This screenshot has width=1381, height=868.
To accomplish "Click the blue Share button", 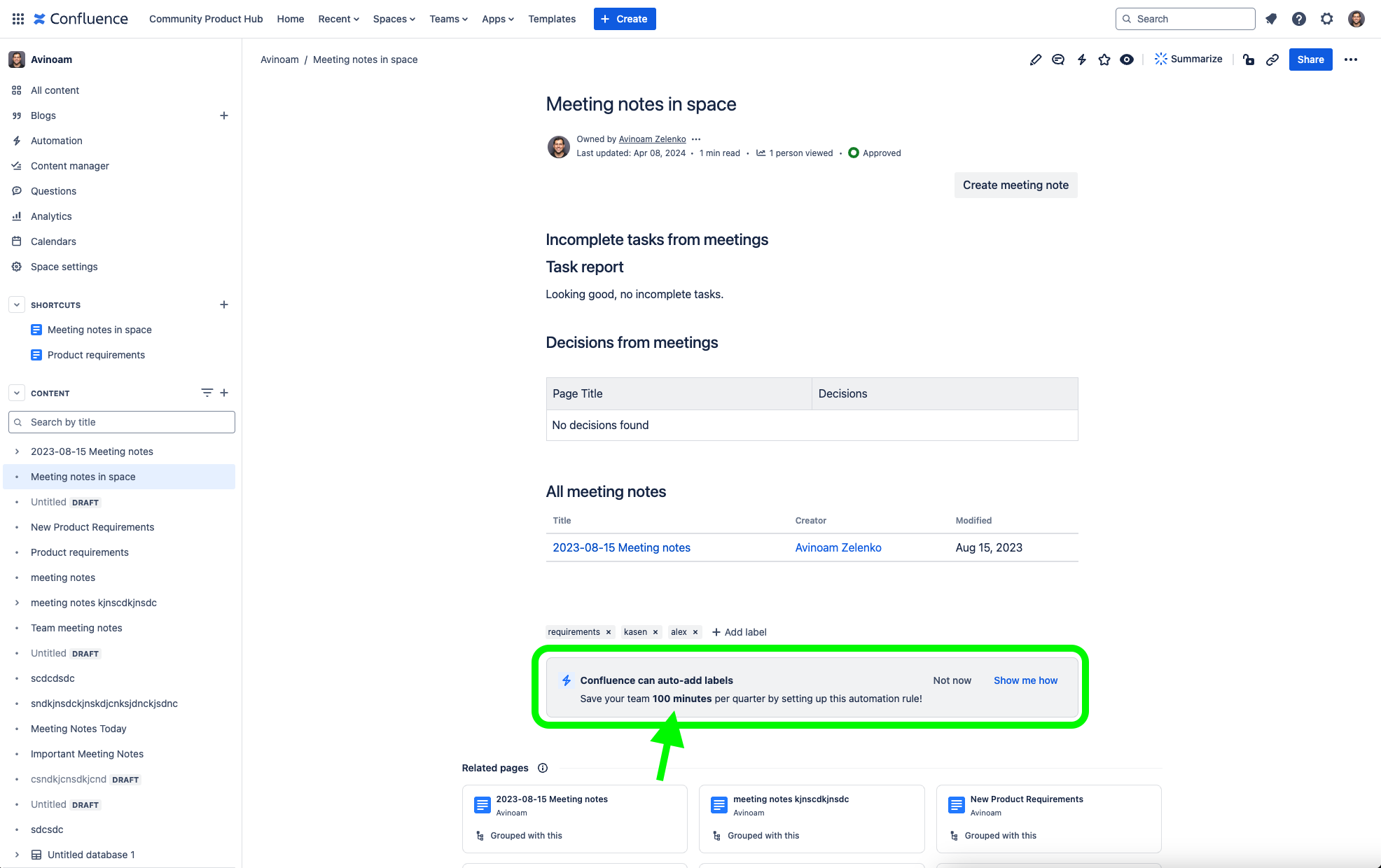I will (x=1310, y=59).
